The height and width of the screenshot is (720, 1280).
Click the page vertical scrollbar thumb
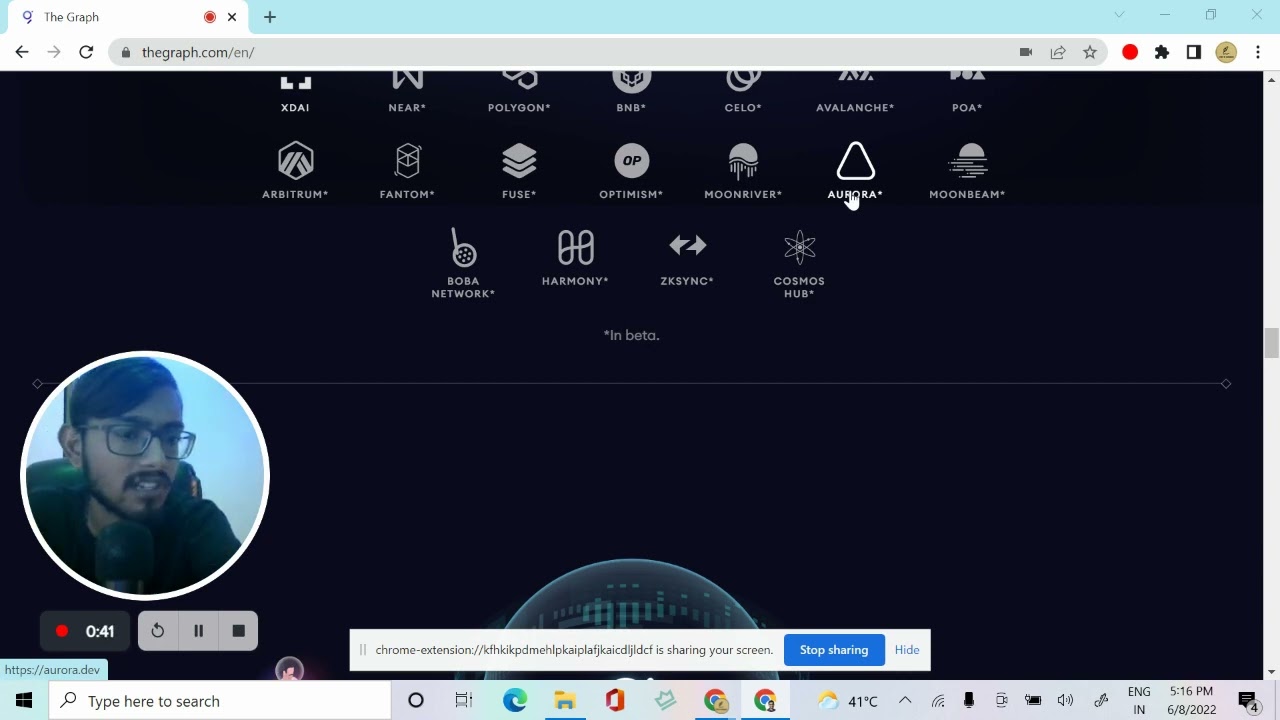pyautogui.click(x=1272, y=342)
